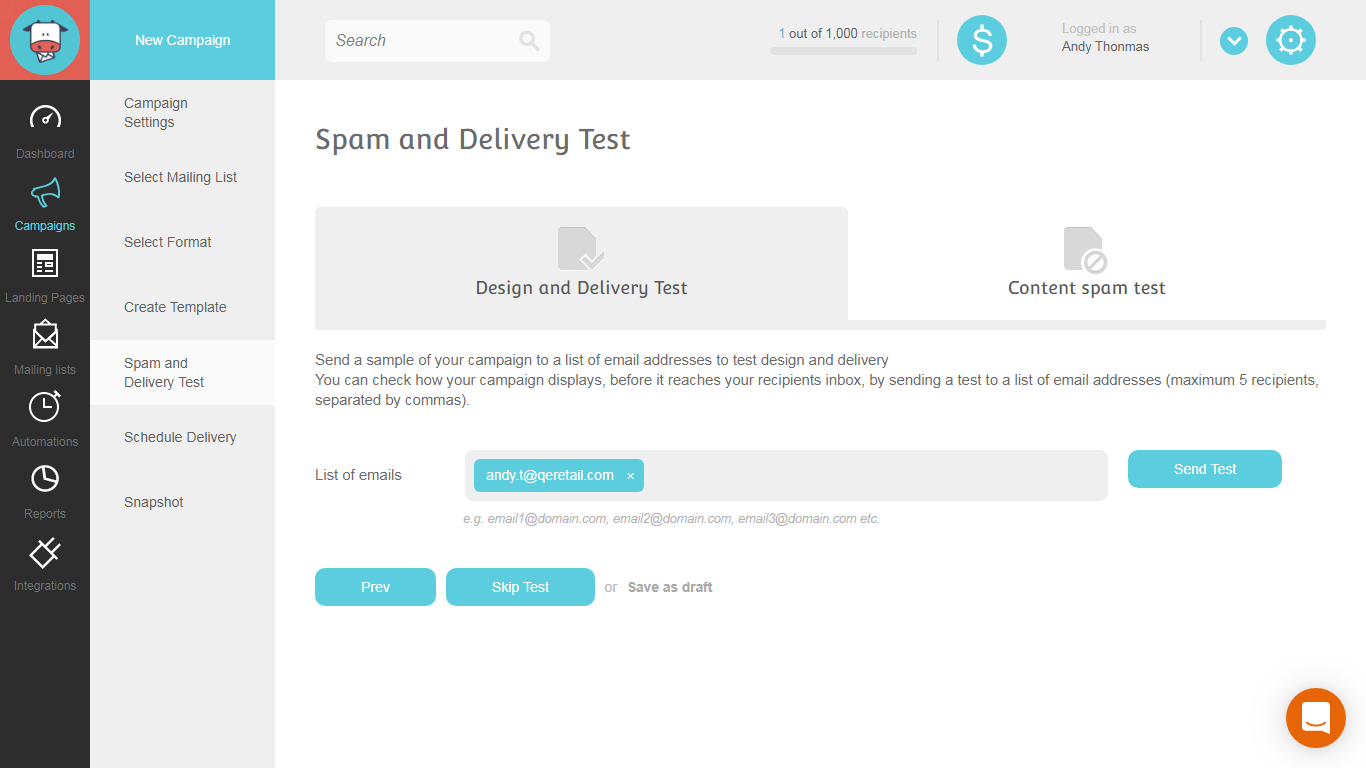Viewport: 1366px width, 768px height.
Task: Select the Campaigns megaphone icon
Action: tap(45, 191)
